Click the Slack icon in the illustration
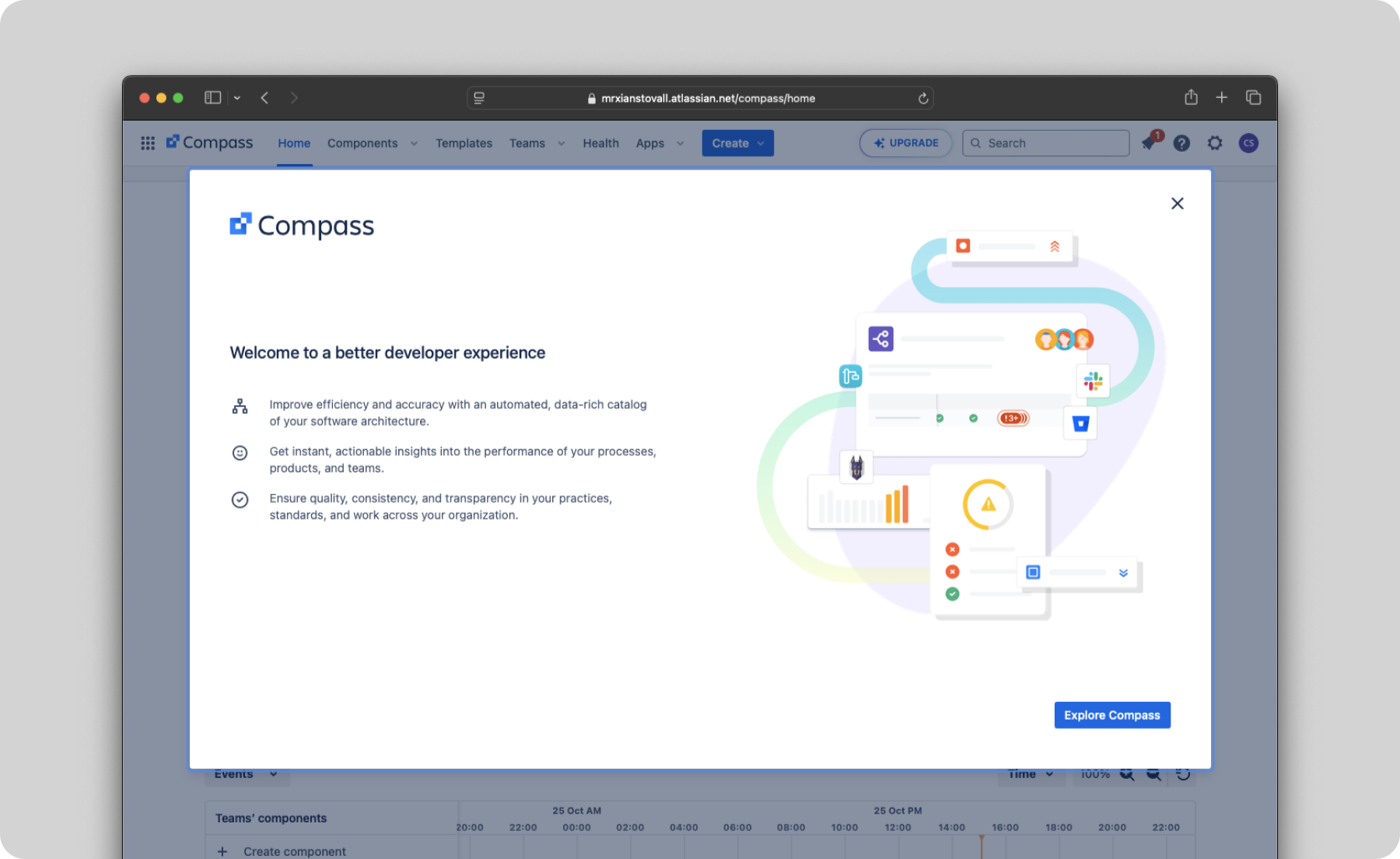Viewport: 1400px width, 859px height. coord(1093,380)
